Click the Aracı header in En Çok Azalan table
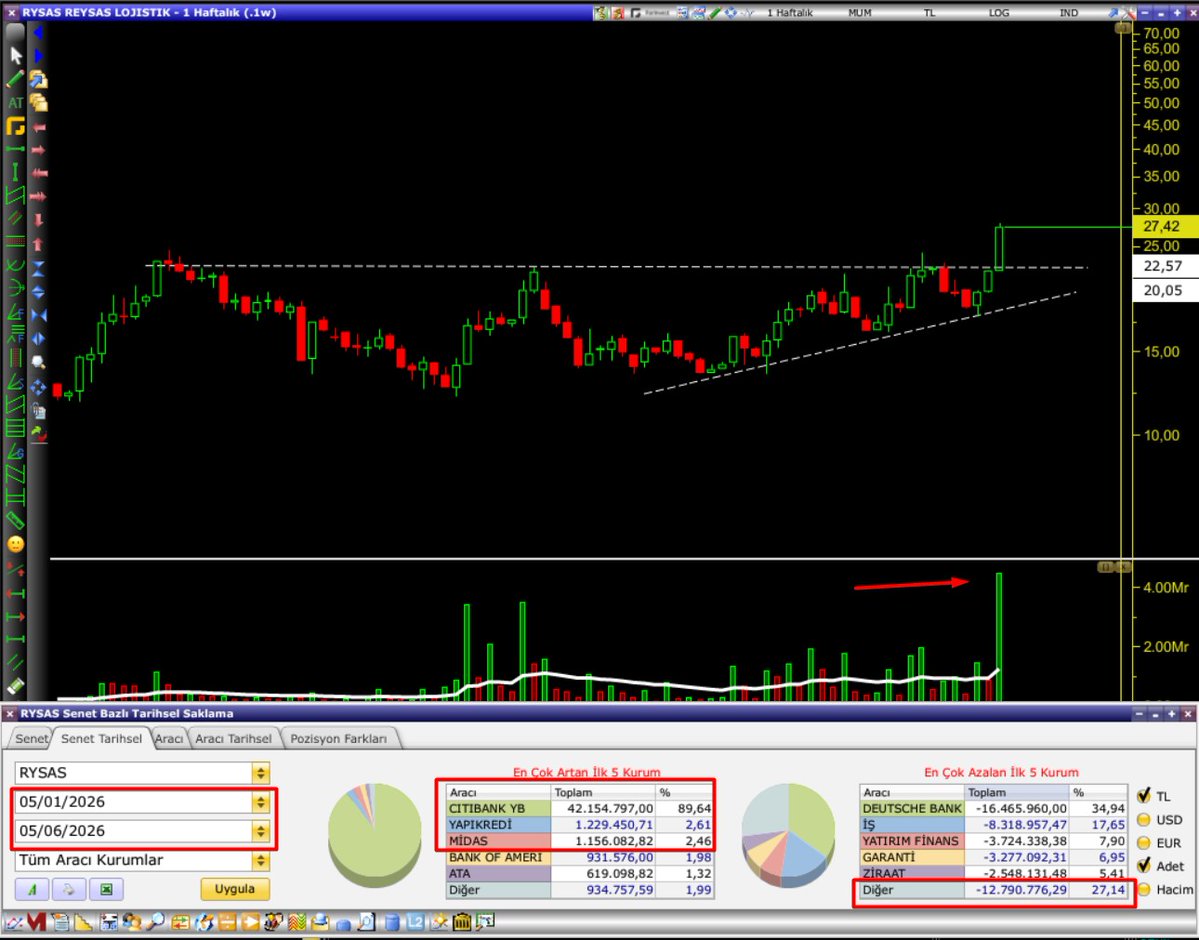 (x=911, y=792)
